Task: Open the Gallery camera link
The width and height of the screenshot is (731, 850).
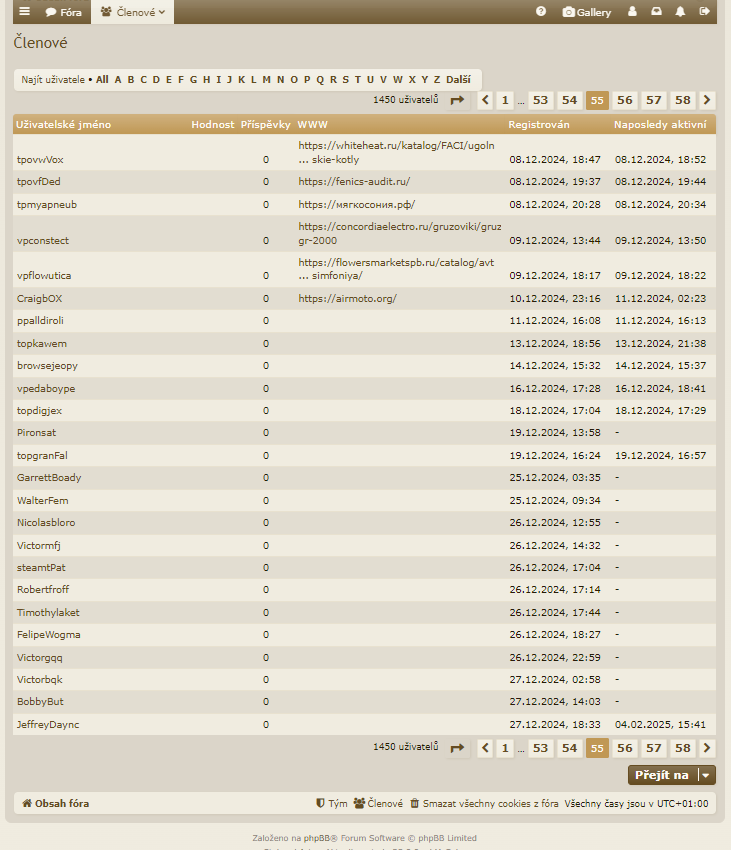Action: [587, 12]
